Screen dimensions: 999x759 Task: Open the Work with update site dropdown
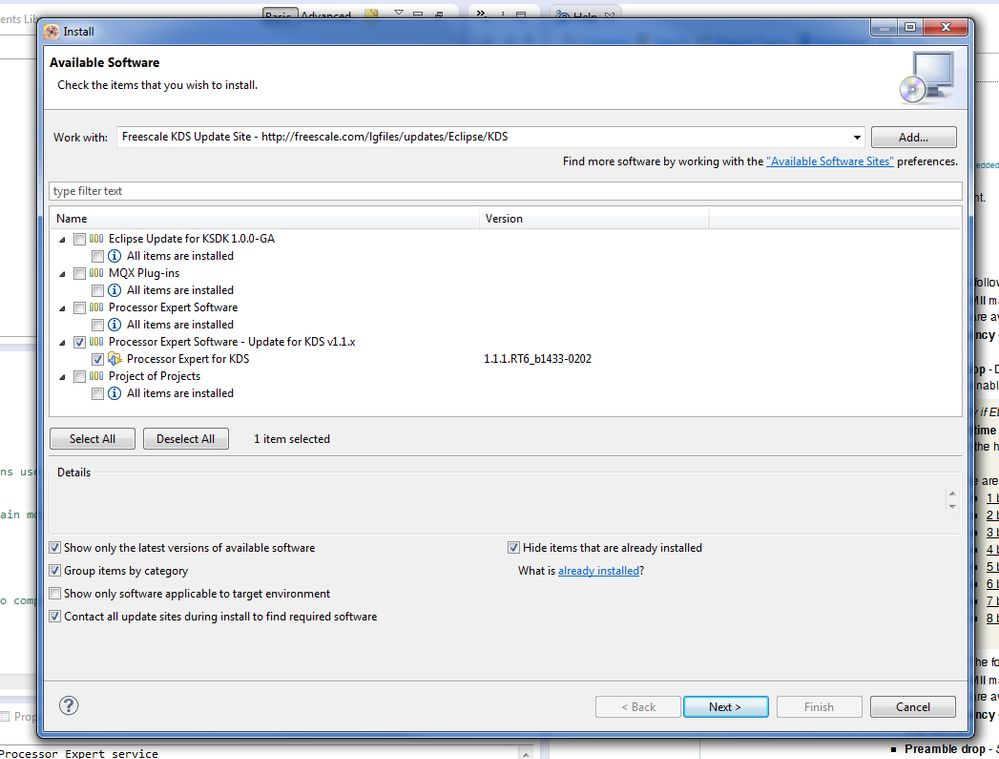pyautogui.click(x=857, y=137)
